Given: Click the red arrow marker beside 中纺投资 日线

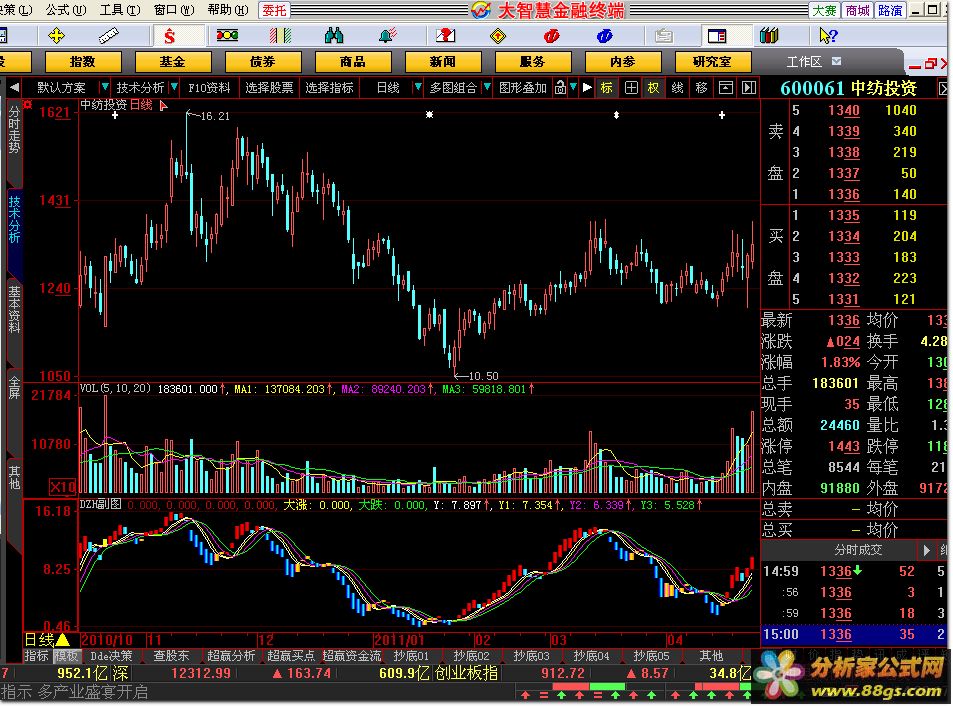Looking at the screenshot, I should (x=163, y=106).
